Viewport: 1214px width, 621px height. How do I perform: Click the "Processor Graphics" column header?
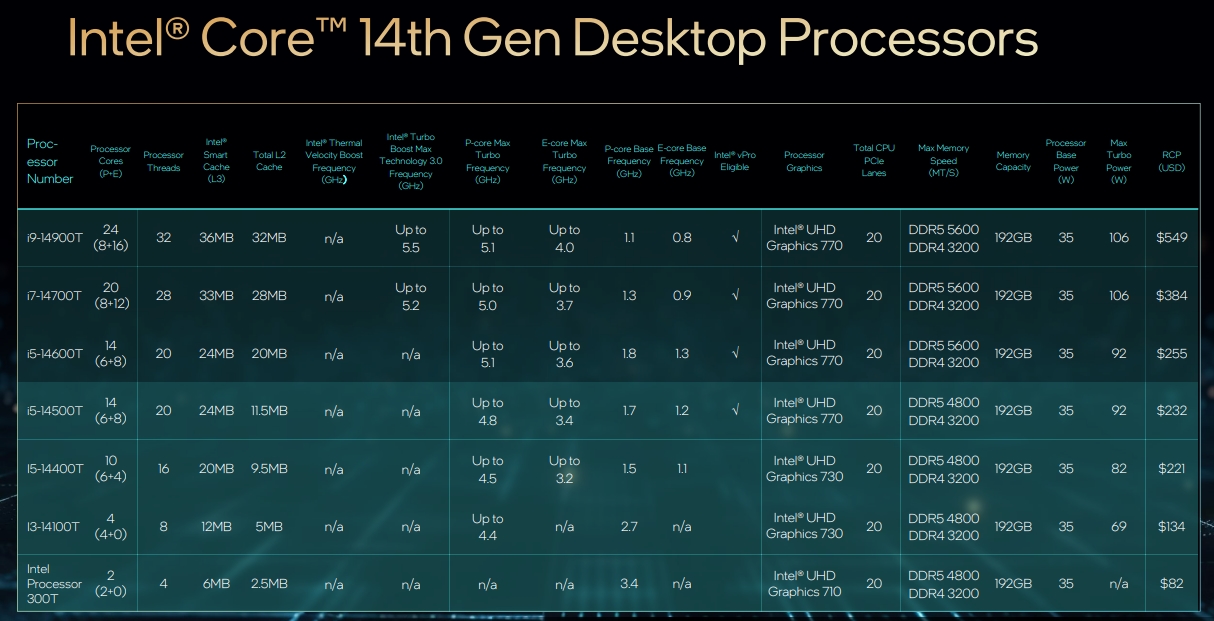804,161
